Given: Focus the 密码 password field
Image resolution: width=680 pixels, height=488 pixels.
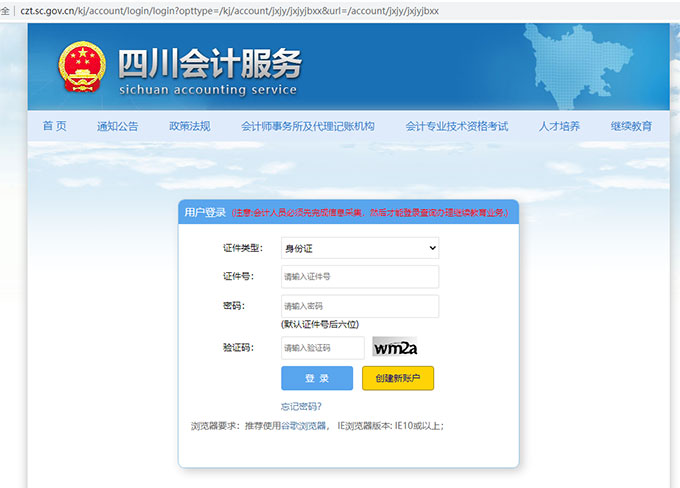Looking at the screenshot, I should point(359,306).
